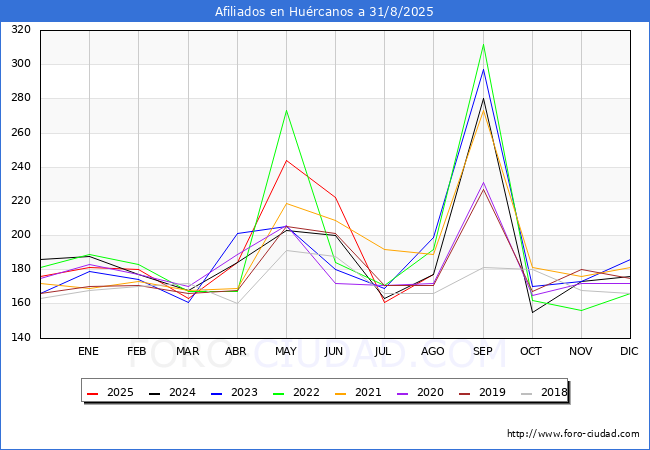Click the FEB month axis label
Viewport: 650px width, 450px height.
pyautogui.click(x=137, y=351)
